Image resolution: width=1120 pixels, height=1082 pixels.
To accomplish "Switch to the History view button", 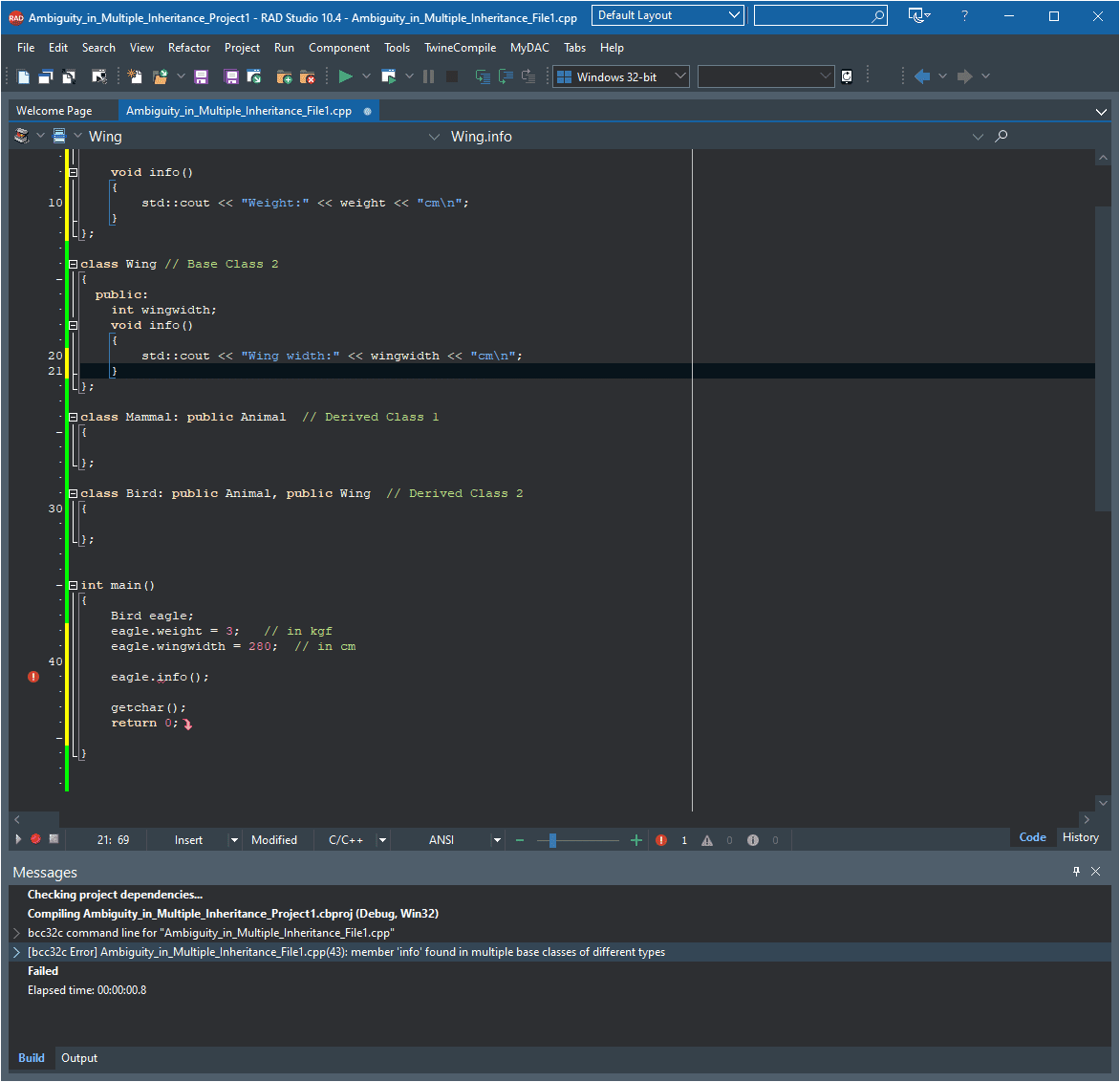I will [x=1080, y=836].
